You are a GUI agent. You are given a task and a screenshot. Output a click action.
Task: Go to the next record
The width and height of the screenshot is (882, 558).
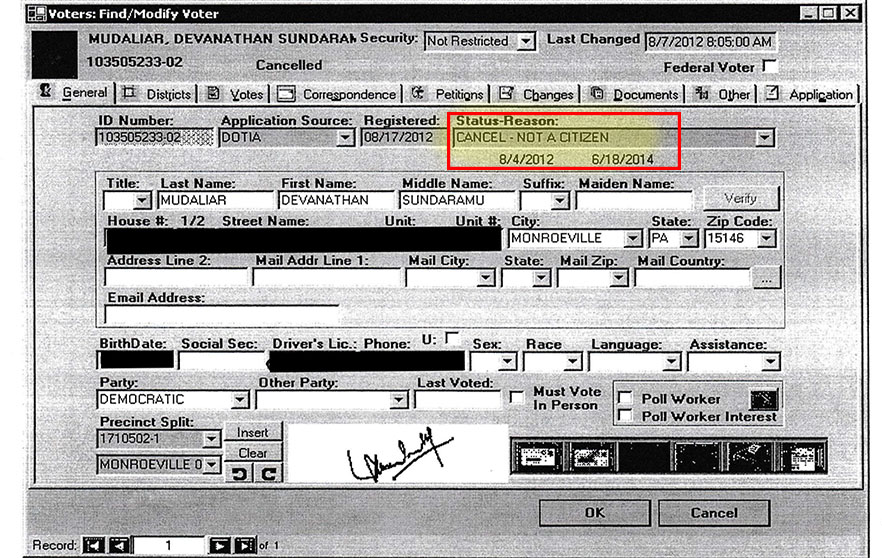point(219,545)
